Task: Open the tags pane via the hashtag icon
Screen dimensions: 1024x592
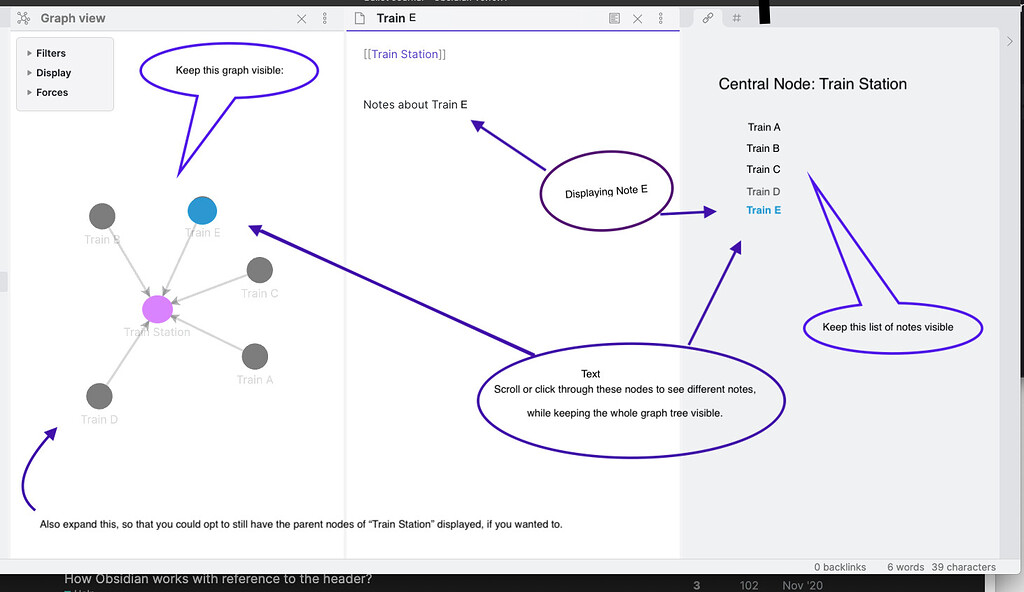Action: (738, 17)
